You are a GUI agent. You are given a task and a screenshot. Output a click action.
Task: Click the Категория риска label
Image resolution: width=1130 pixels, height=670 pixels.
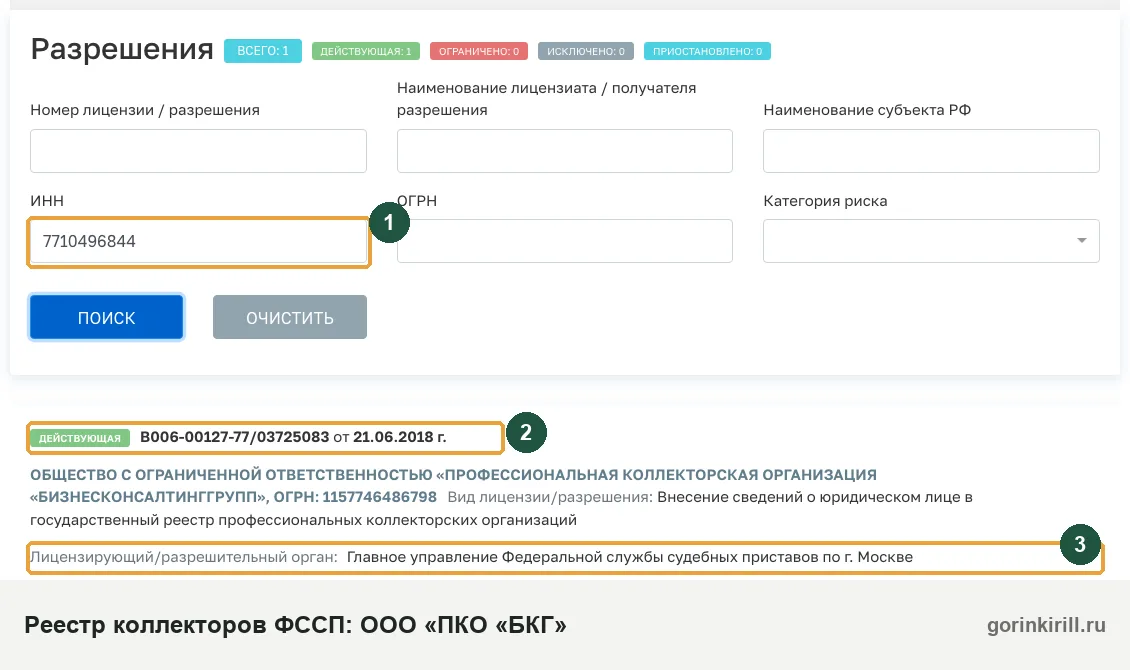click(825, 201)
